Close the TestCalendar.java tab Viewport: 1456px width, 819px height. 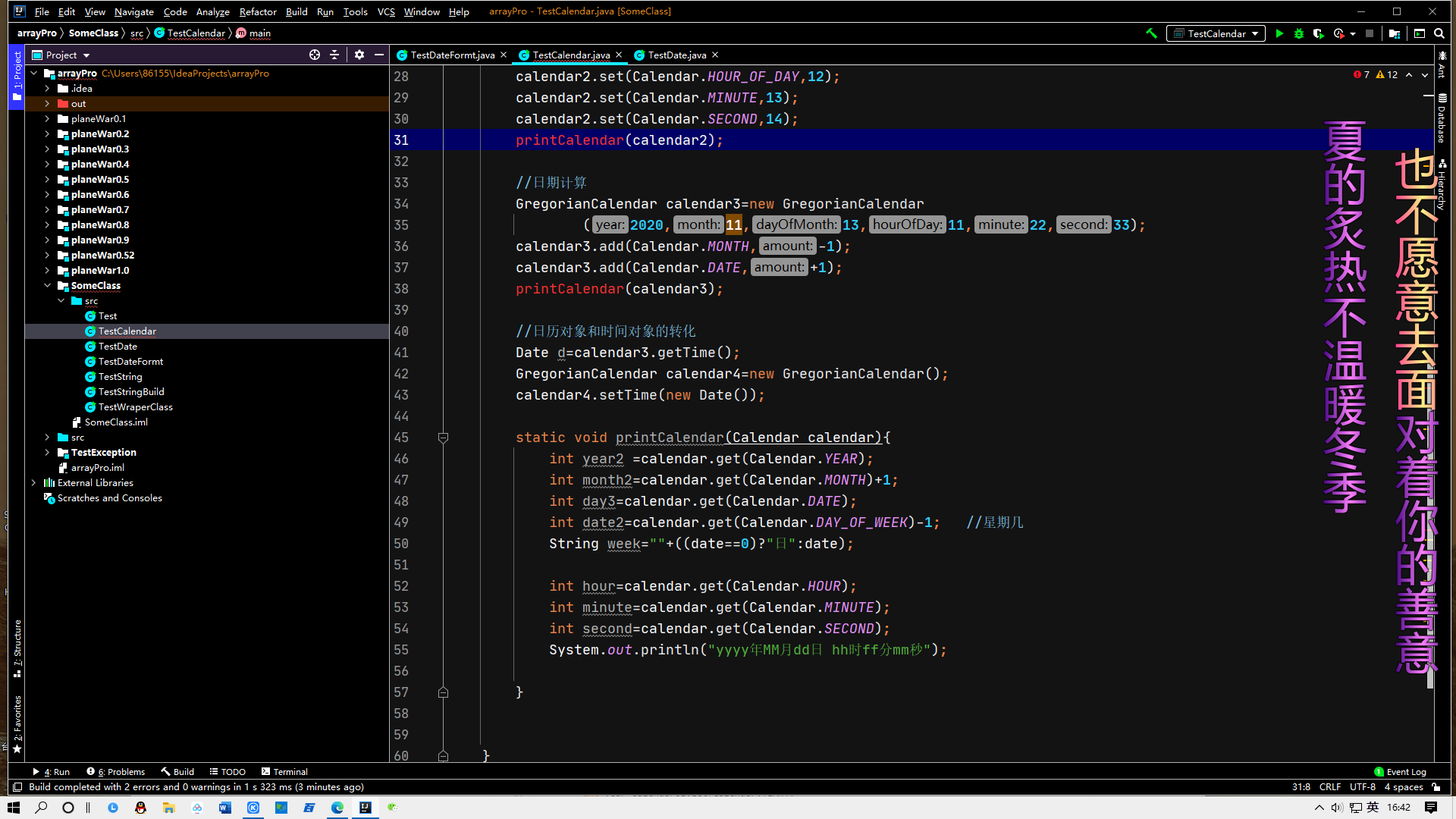tap(619, 55)
